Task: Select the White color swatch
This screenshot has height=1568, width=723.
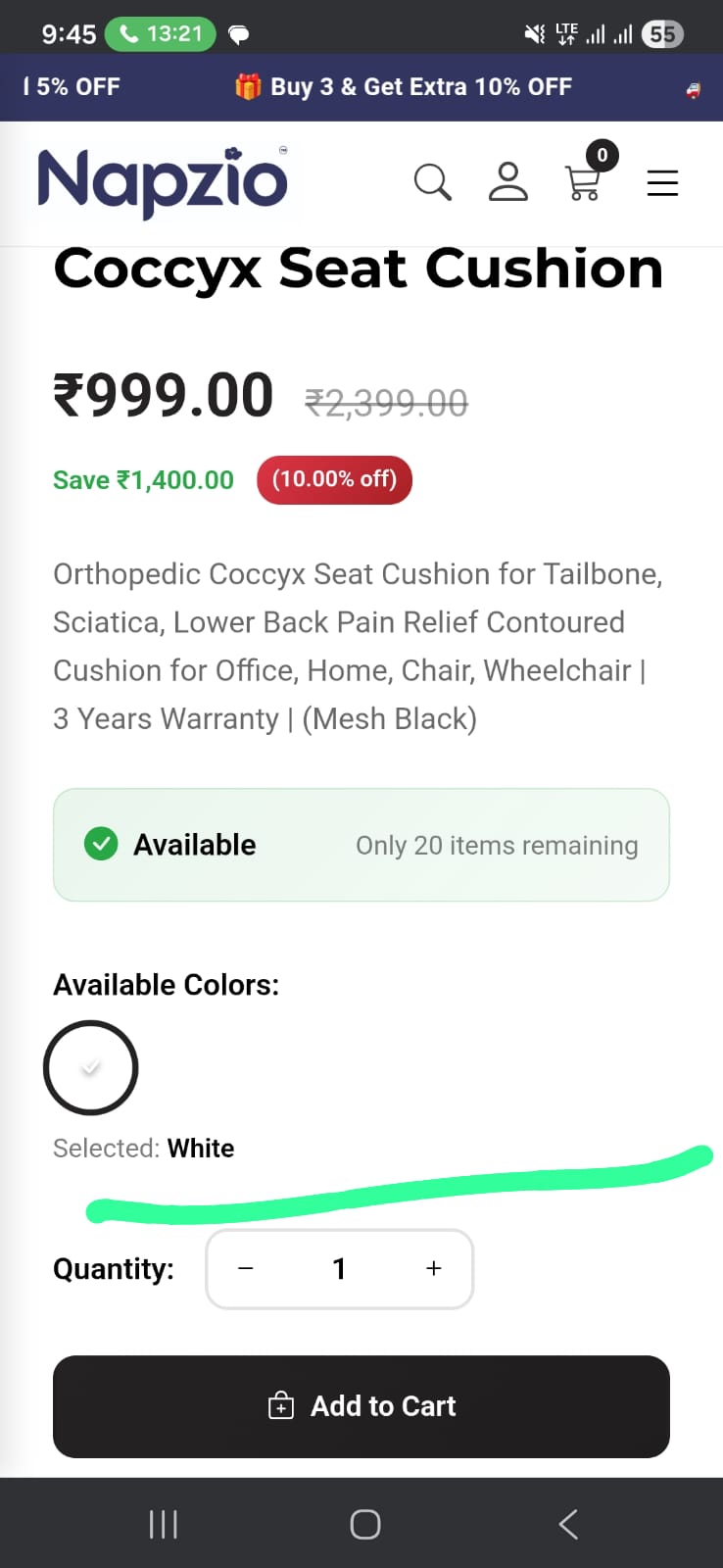Action: (x=90, y=1067)
